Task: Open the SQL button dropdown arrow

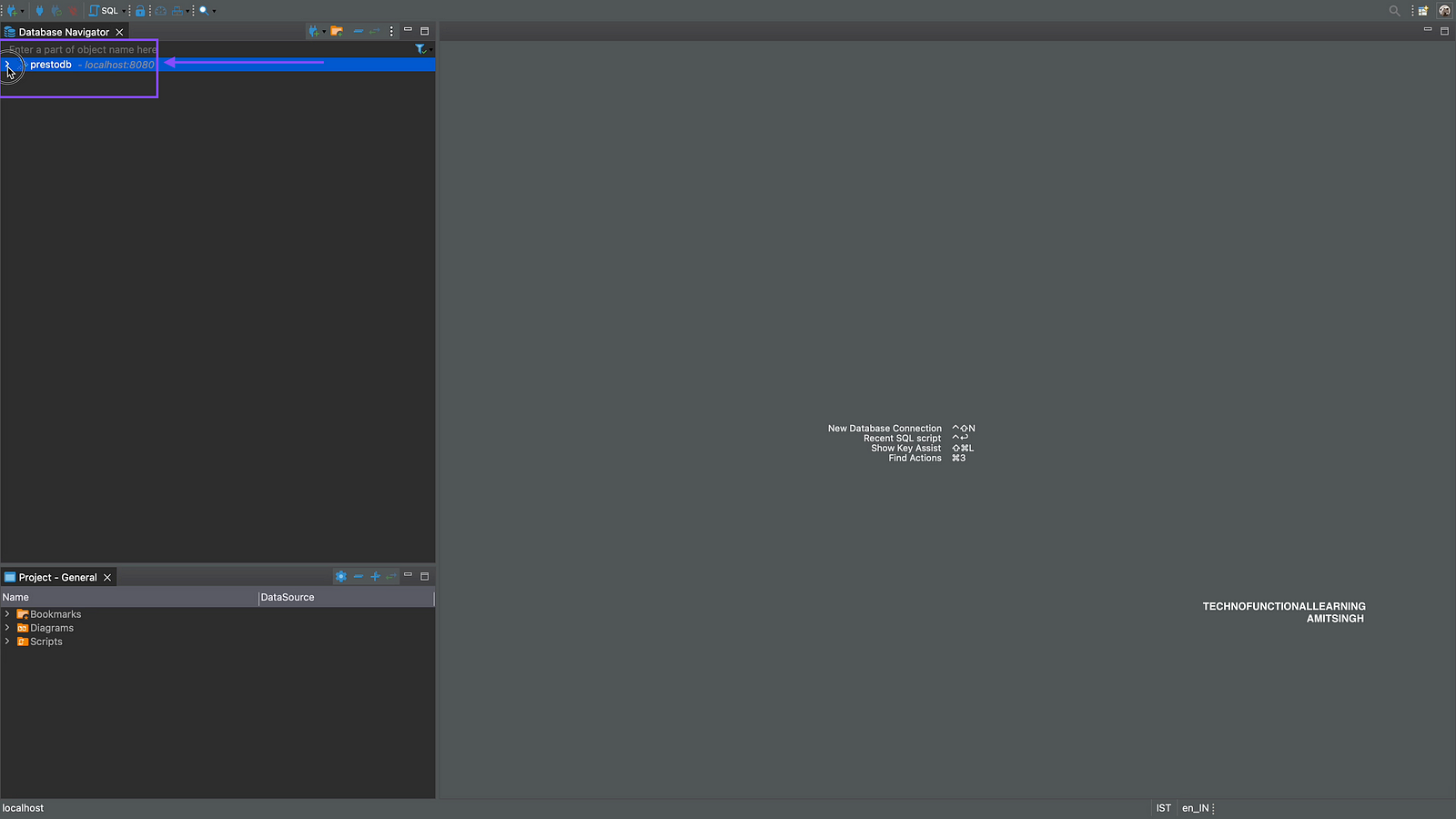Action: coord(124,11)
